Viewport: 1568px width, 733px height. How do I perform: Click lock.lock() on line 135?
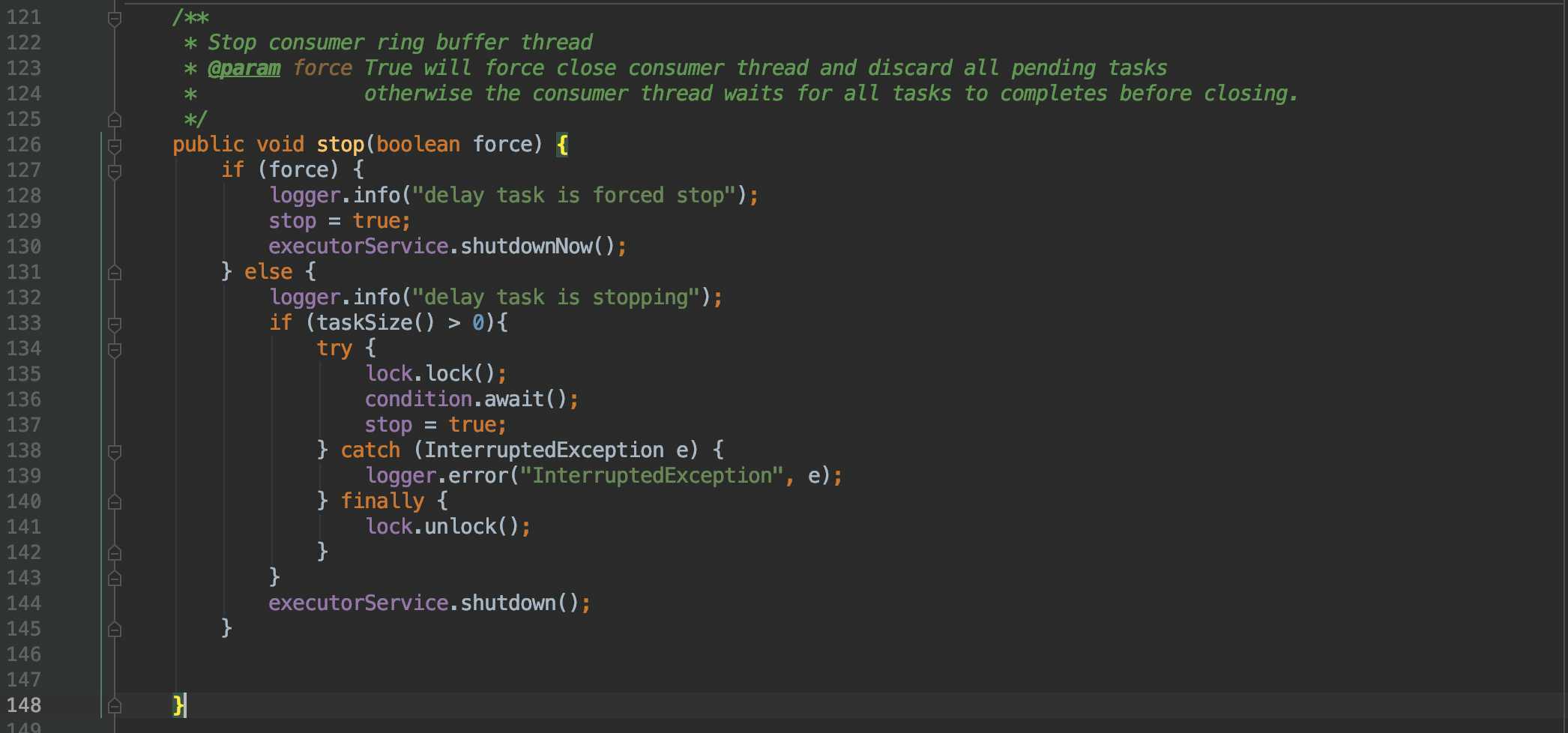pyautogui.click(x=430, y=374)
